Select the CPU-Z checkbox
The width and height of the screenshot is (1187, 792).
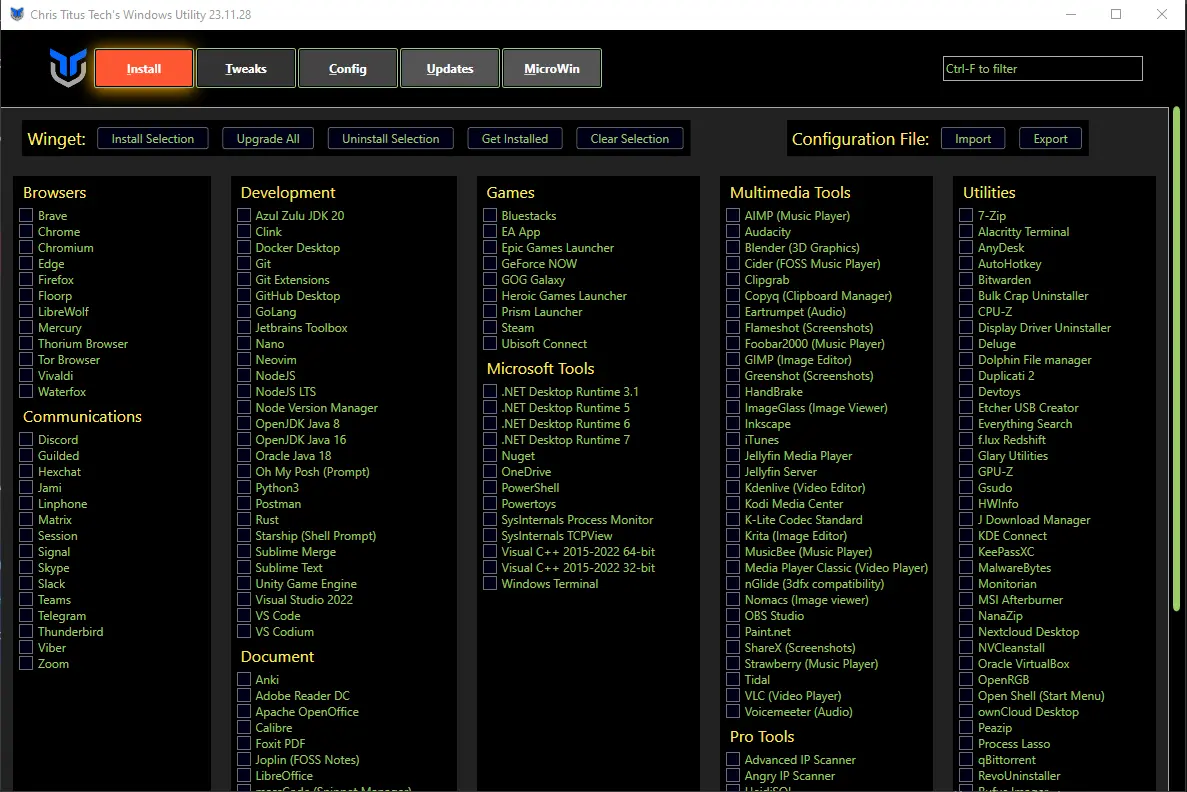click(966, 311)
